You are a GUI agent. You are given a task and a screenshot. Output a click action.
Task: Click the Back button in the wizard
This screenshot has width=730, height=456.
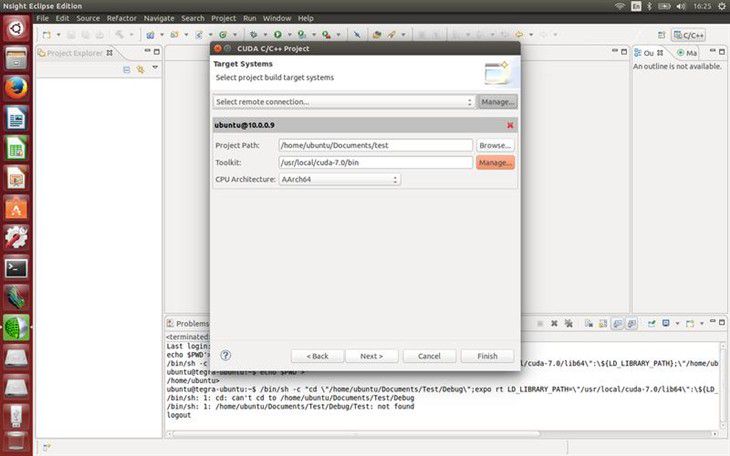tap(318, 356)
